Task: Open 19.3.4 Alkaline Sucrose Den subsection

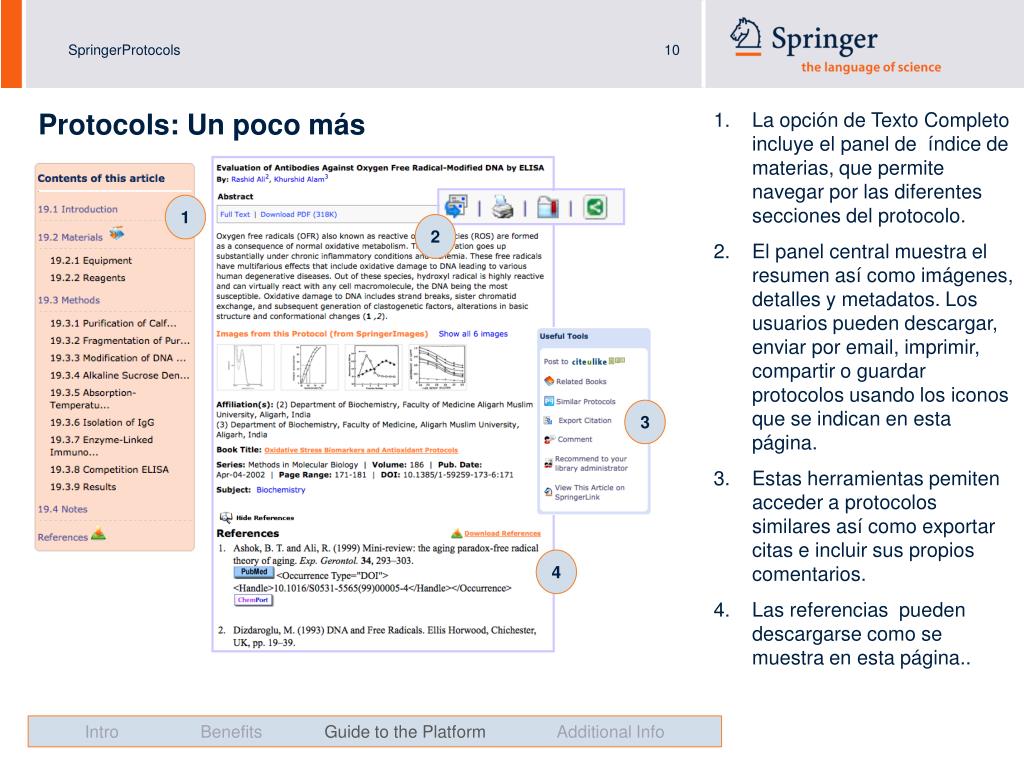Action: (120, 376)
